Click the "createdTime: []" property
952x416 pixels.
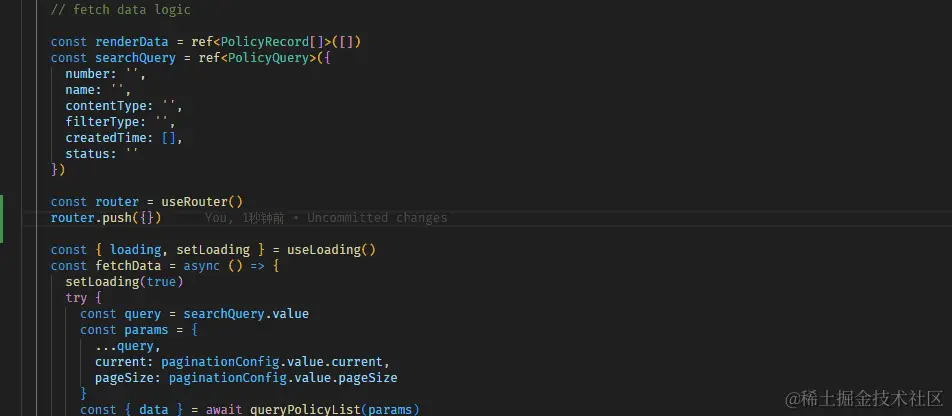click(x=124, y=138)
